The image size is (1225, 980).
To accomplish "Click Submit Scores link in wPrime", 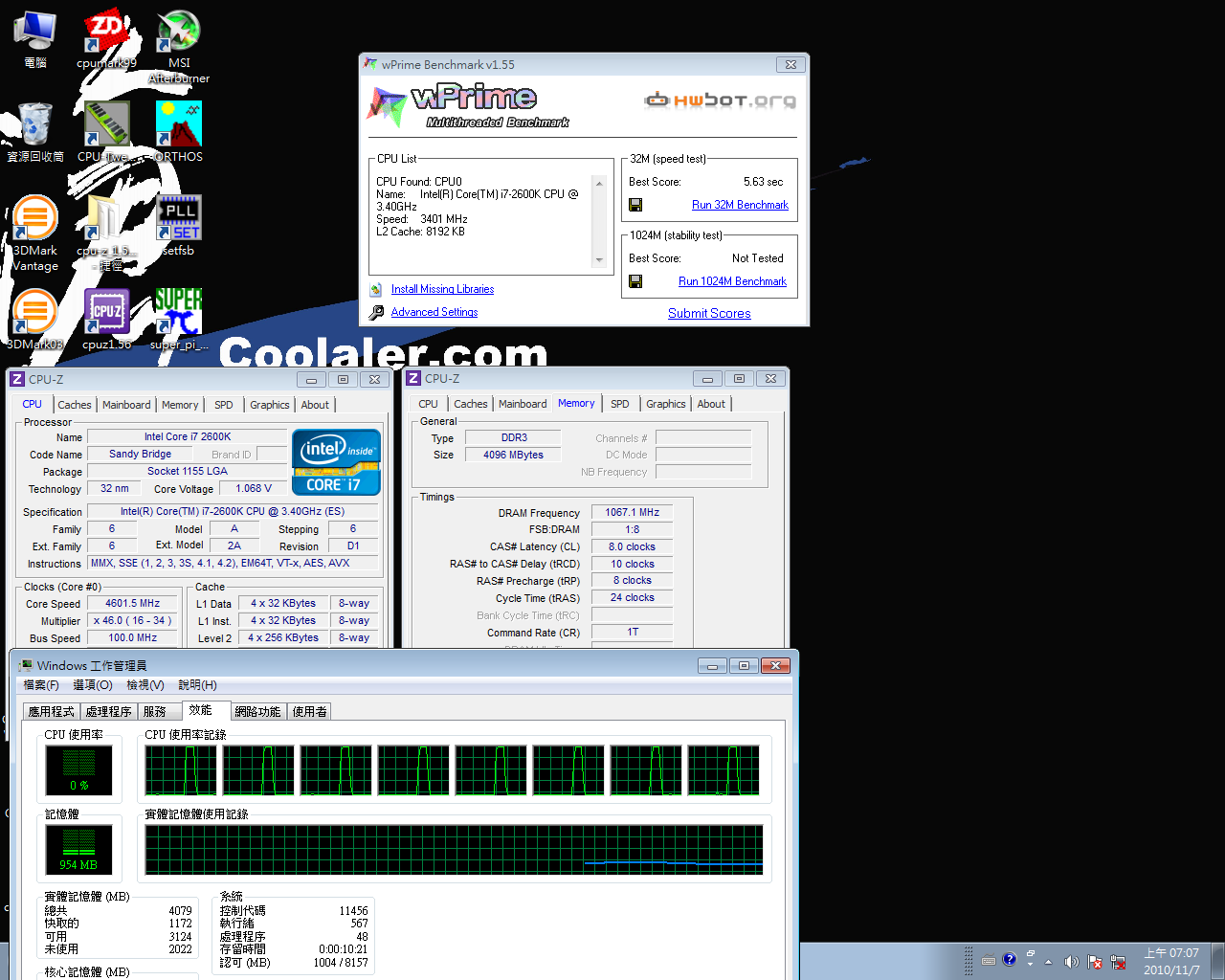I will [709, 313].
